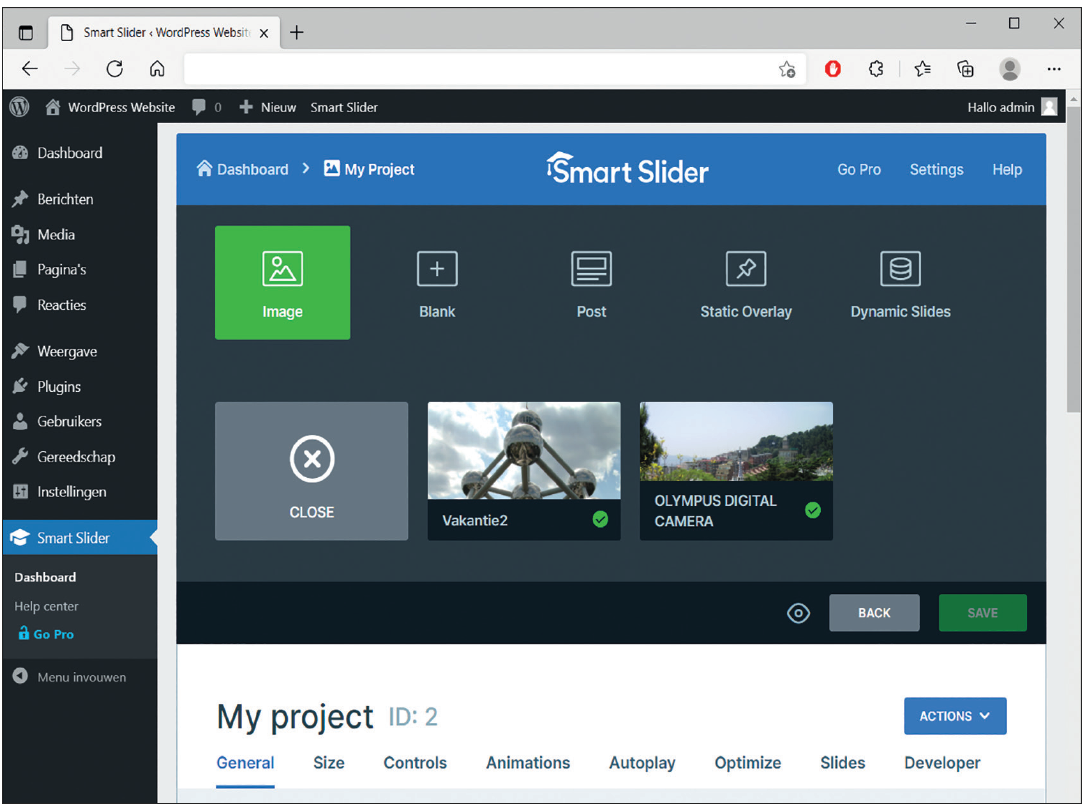1086x809 pixels.
Task: Open Smart Slider Settings
Action: click(x=936, y=170)
